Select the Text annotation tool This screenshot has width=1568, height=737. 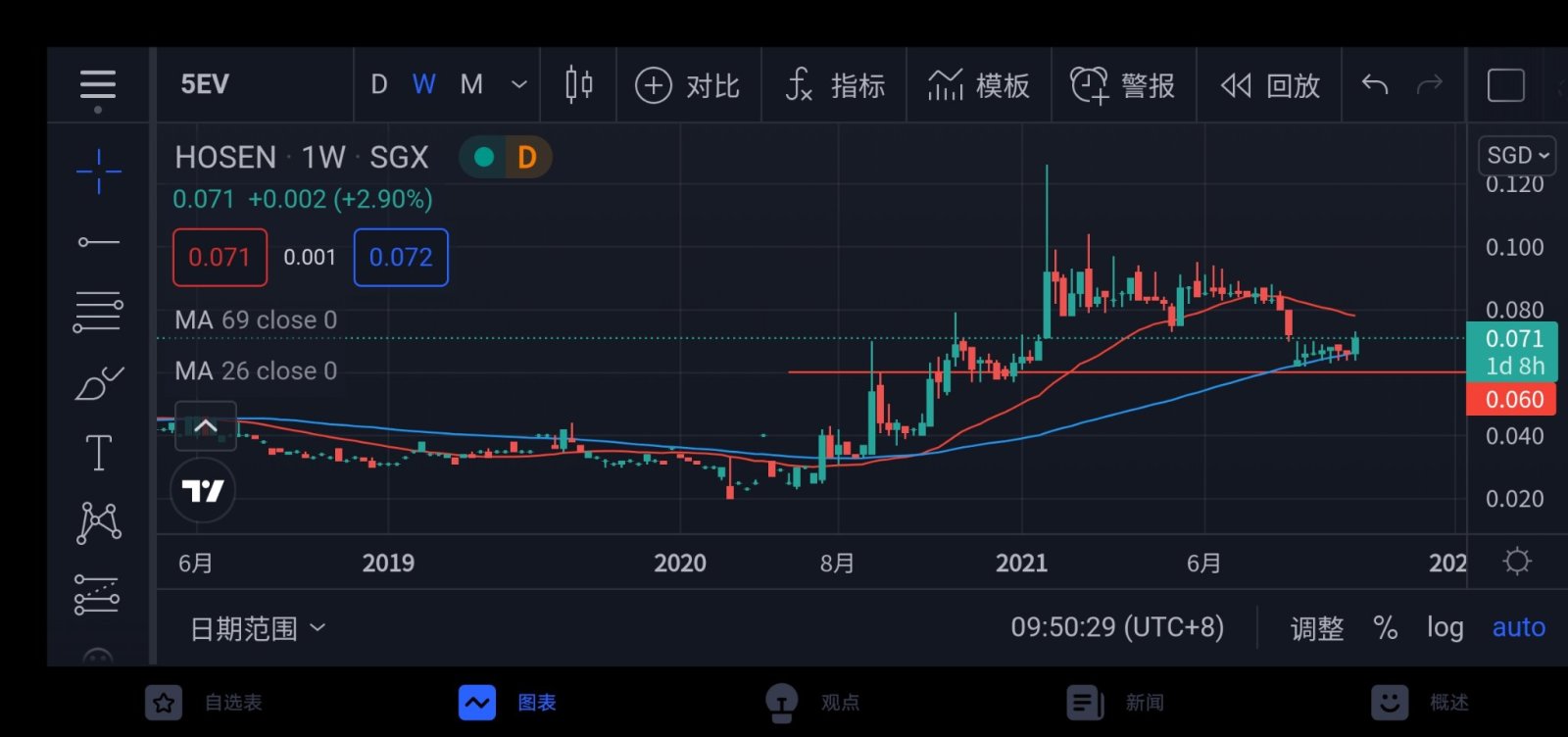tap(99, 453)
